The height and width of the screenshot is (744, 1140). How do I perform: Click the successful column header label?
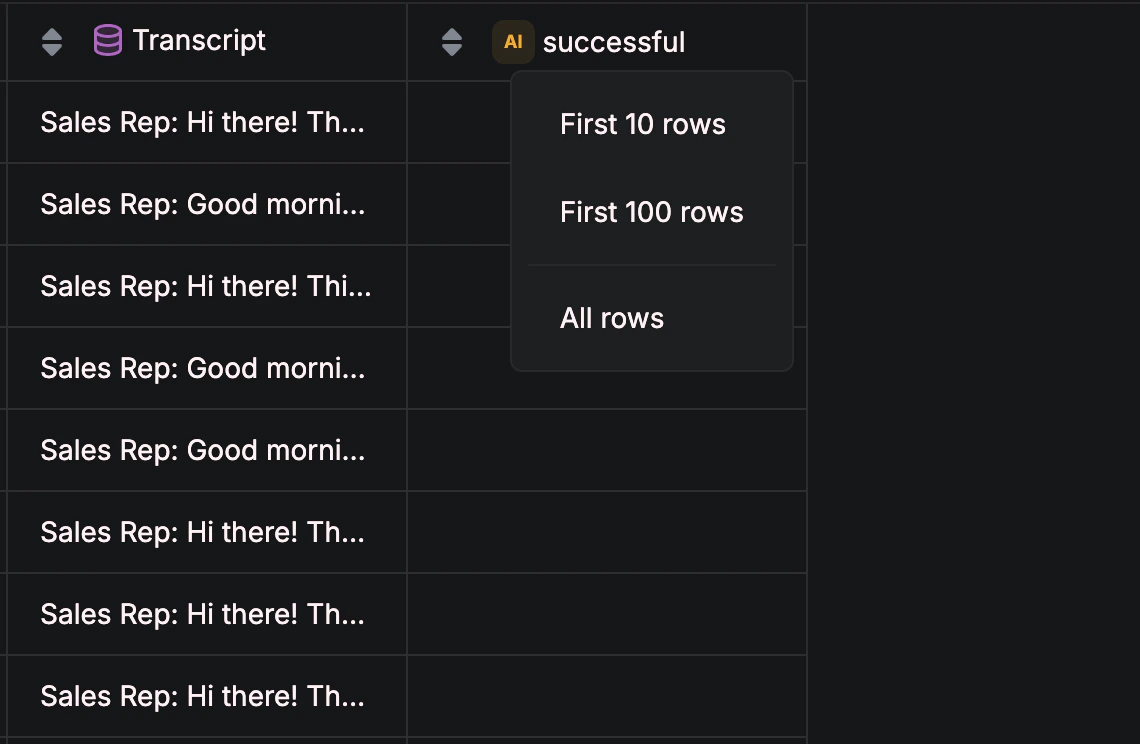point(613,42)
